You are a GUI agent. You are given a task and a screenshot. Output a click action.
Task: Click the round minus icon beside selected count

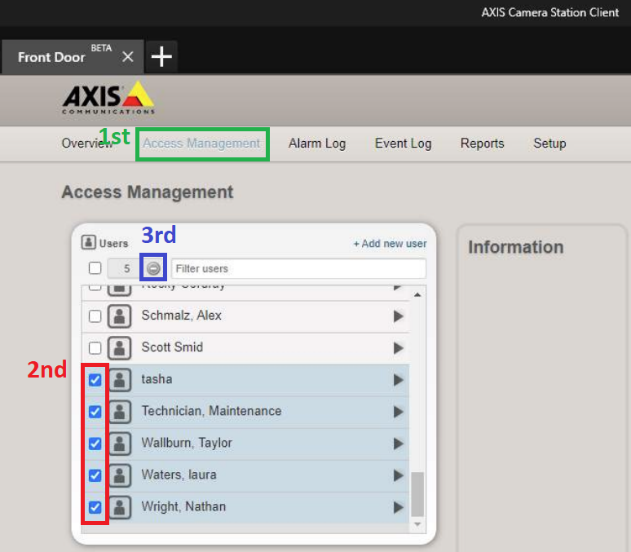pyautogui.click(x=153, y=268)
